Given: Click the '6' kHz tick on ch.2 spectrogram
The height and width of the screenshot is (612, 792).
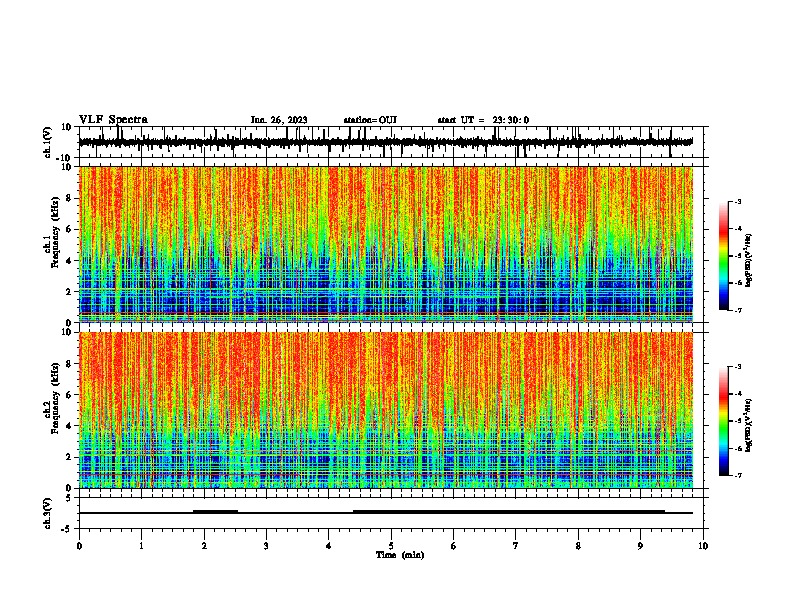Looking at the screenshot, I should (70, 395).
